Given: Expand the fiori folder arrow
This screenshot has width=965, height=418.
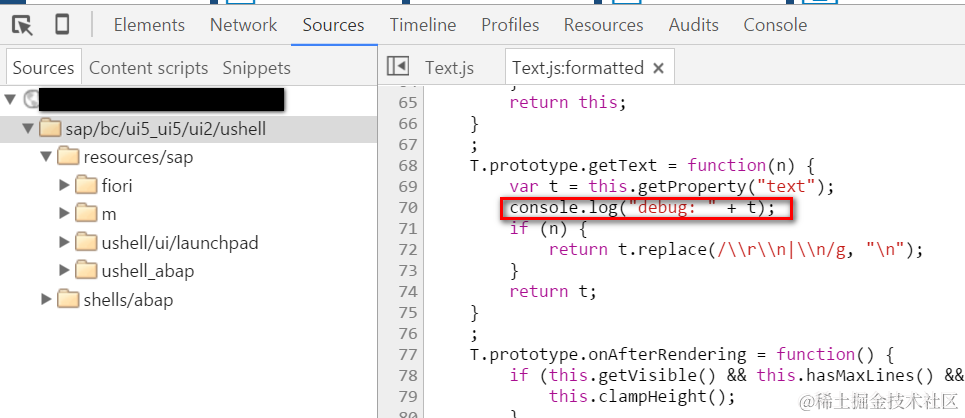Looking at the screenshot, I should pos(65,185).
